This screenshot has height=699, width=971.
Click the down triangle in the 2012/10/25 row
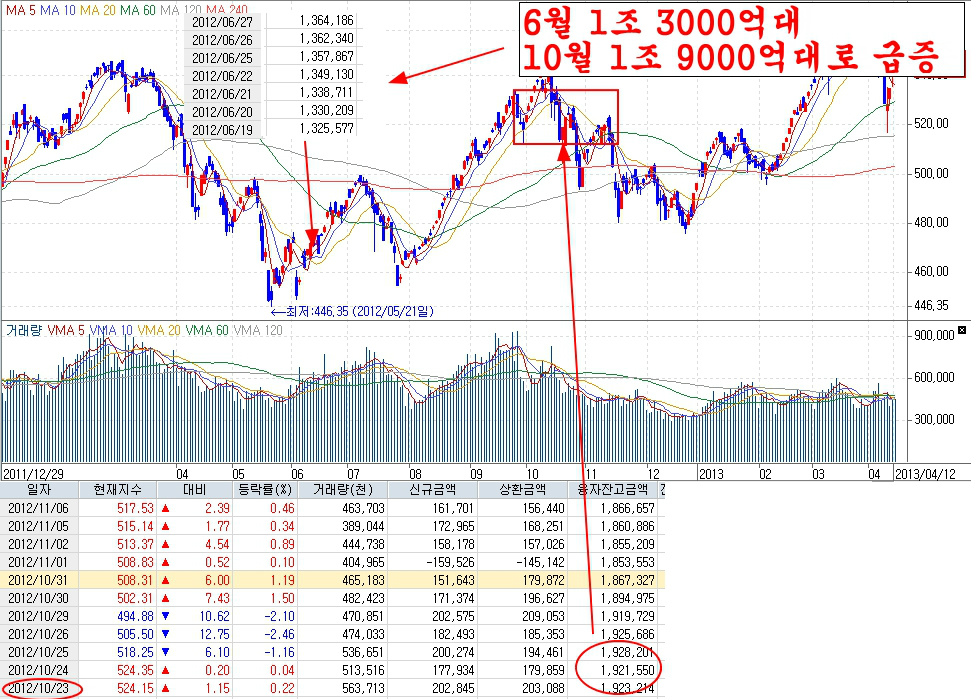pos(165,652)
